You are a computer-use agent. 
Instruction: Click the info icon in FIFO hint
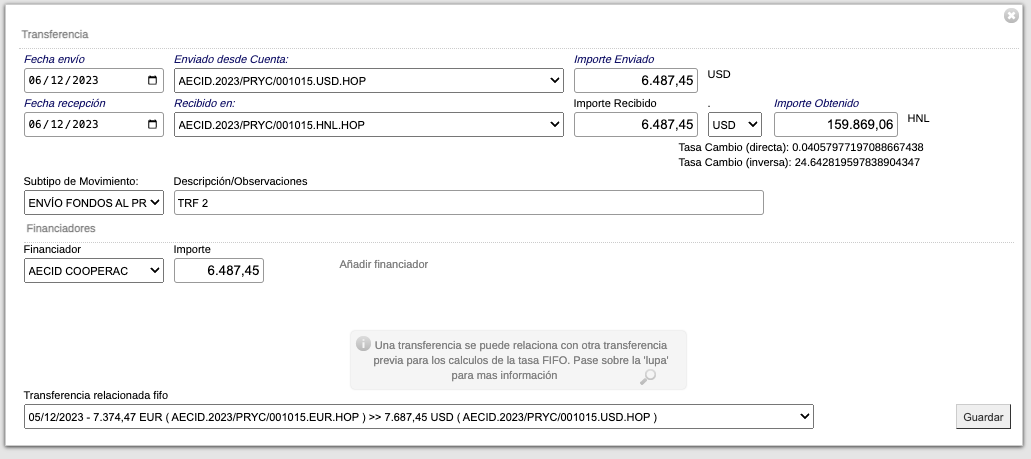click(x=363, y=344)
